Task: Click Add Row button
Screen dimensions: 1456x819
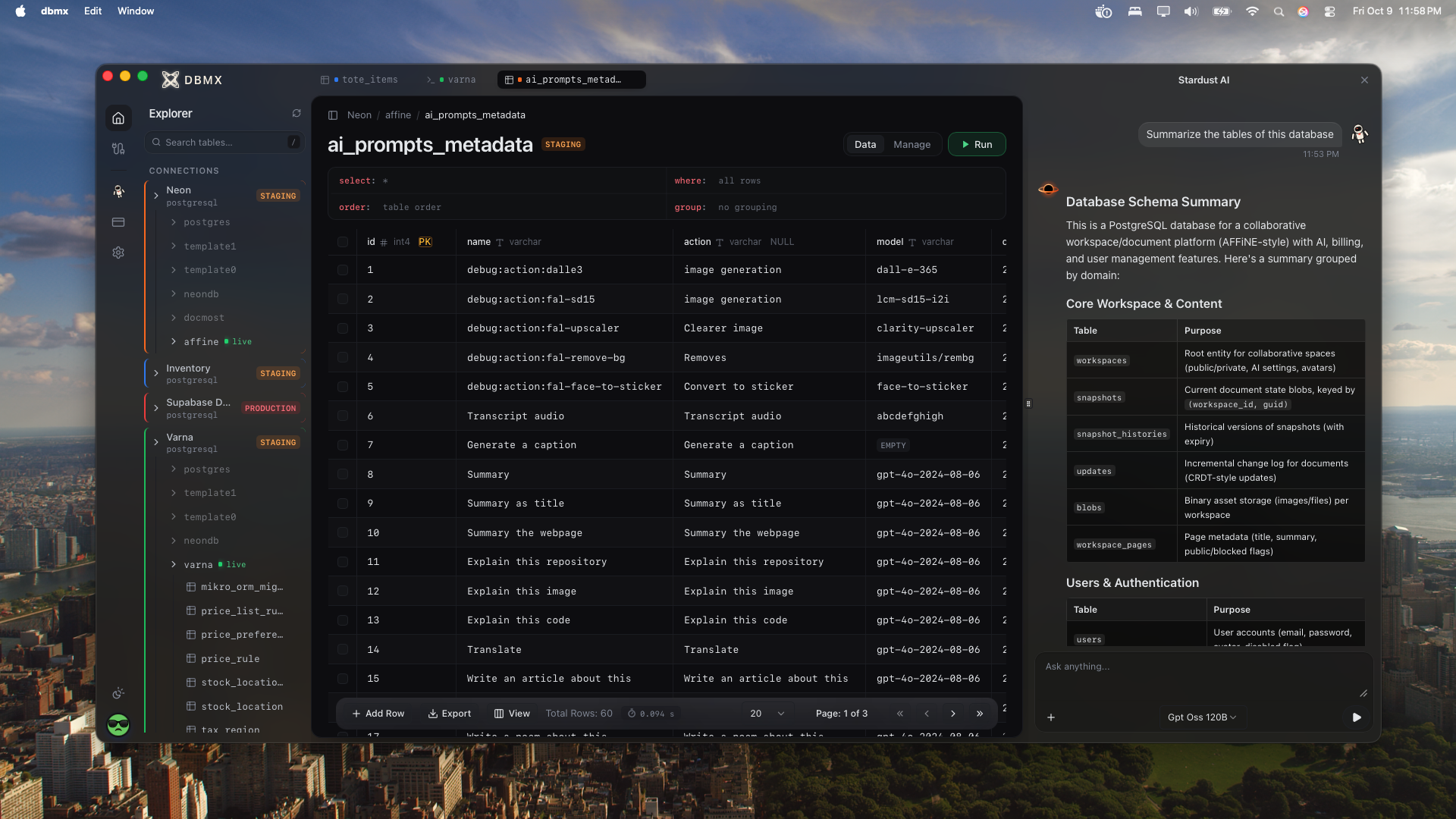Action: point(378,714)
